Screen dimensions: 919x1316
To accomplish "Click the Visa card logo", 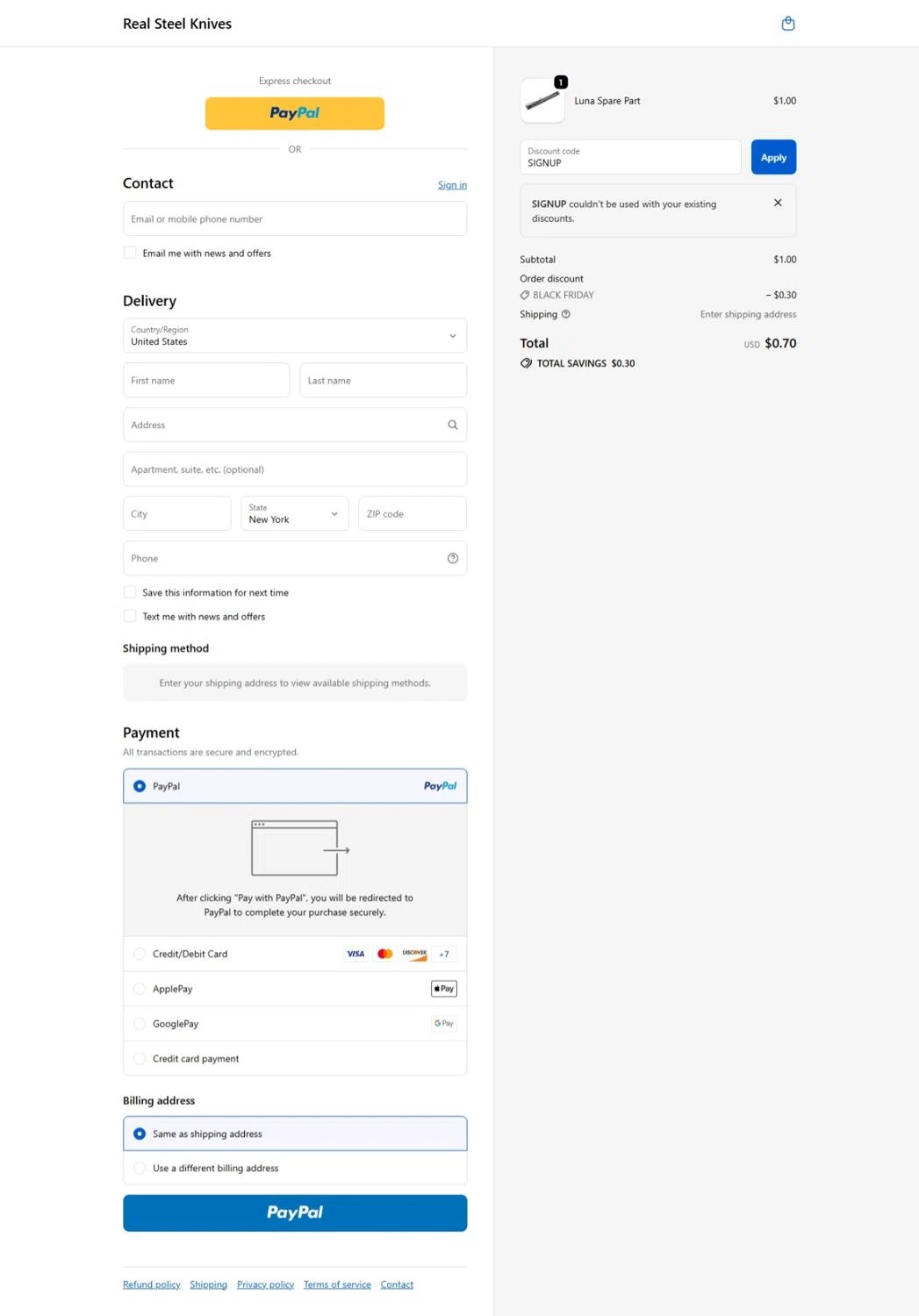I will click(355, 954).
